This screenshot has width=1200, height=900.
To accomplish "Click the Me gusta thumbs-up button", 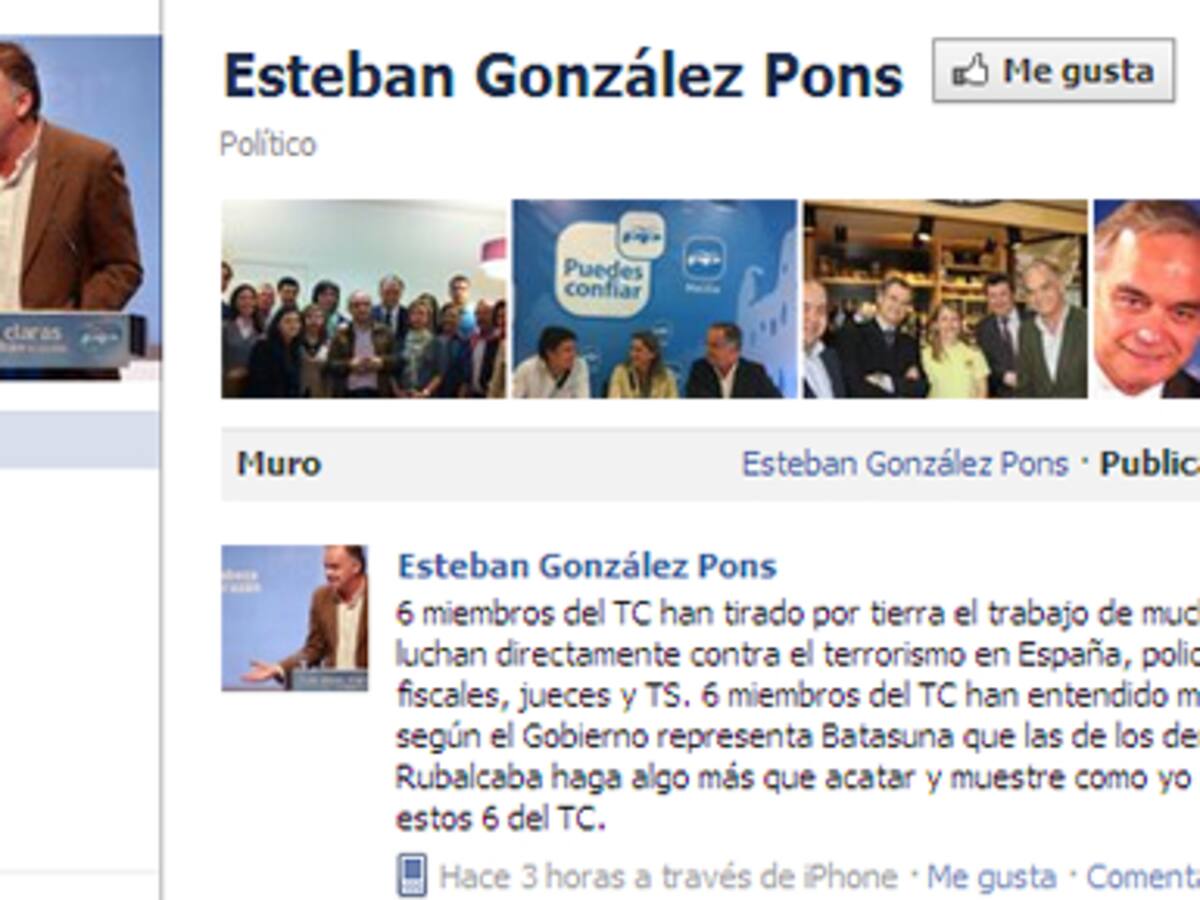I will (1053, 71).
